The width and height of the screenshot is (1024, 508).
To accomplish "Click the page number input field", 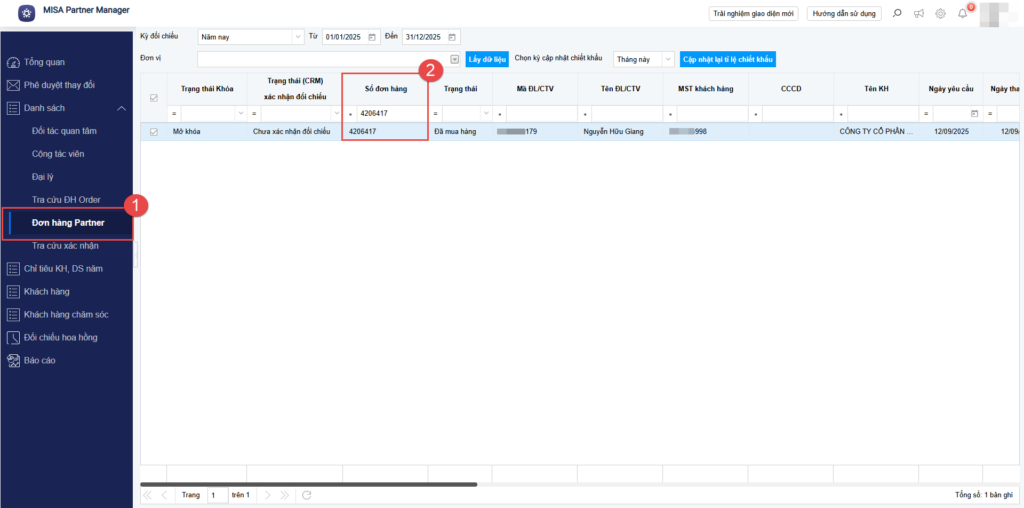I will (217, 495).
